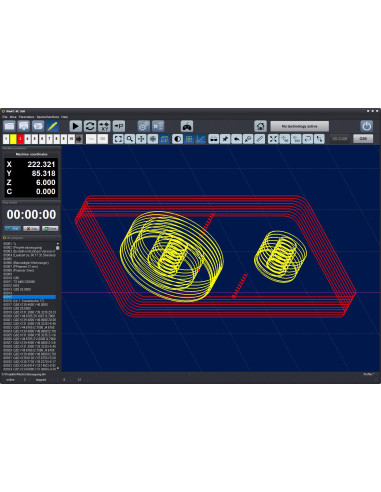Toggle the grid display icon
Image resolution: width=381 pixels, height=492 pixels.
[x=189, y=139]
